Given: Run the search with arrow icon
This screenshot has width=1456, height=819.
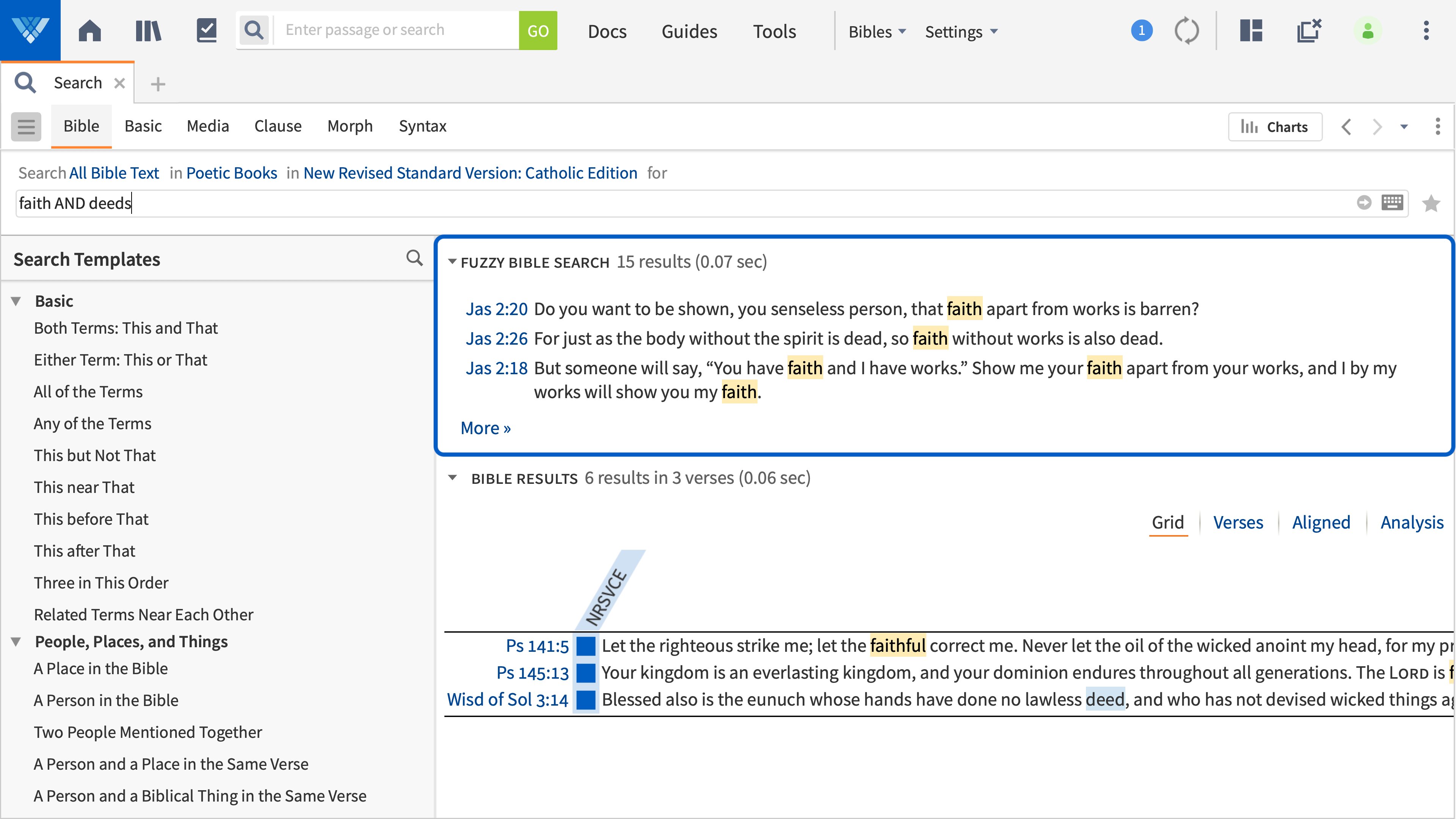Looking at the screenshot, I should (1364, 202).
